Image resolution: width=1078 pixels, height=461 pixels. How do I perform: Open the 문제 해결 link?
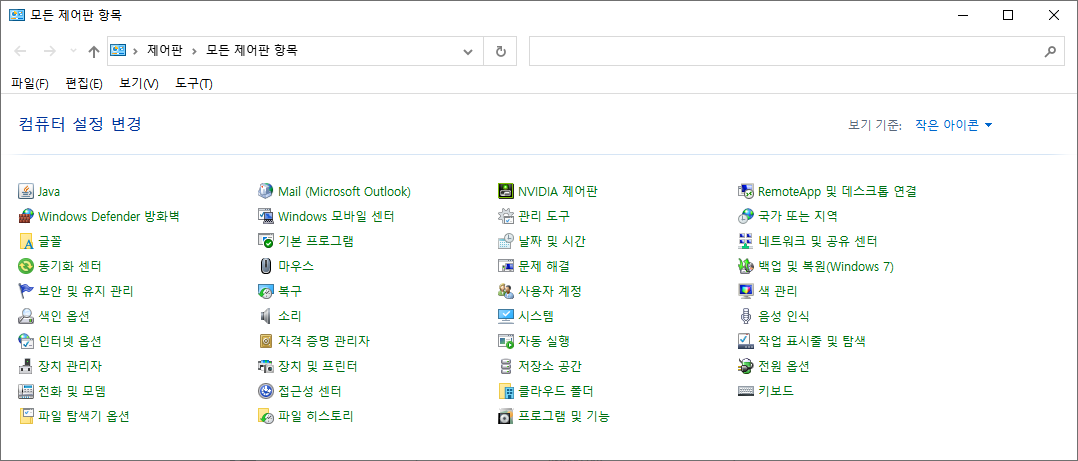pyautogui.click(x=543, y=266)
